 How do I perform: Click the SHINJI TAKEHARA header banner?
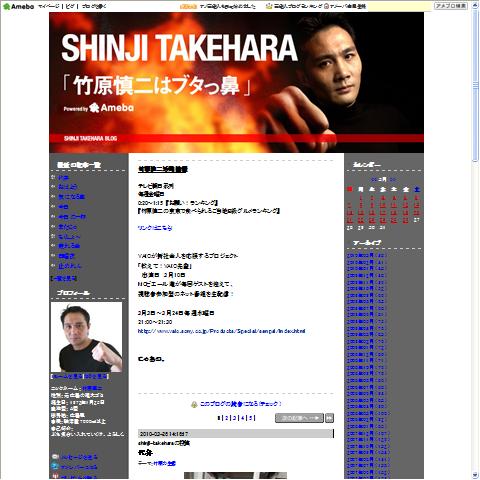pos(236,83)
